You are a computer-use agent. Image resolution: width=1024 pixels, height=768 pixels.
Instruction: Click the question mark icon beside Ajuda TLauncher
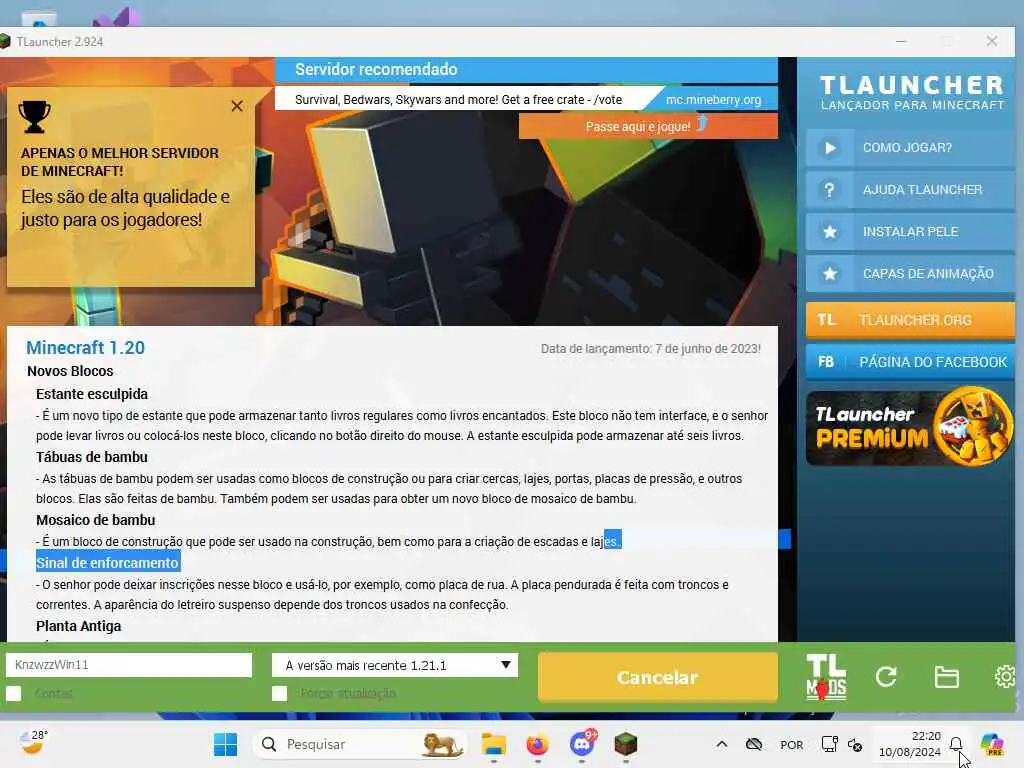pos(829,190)
